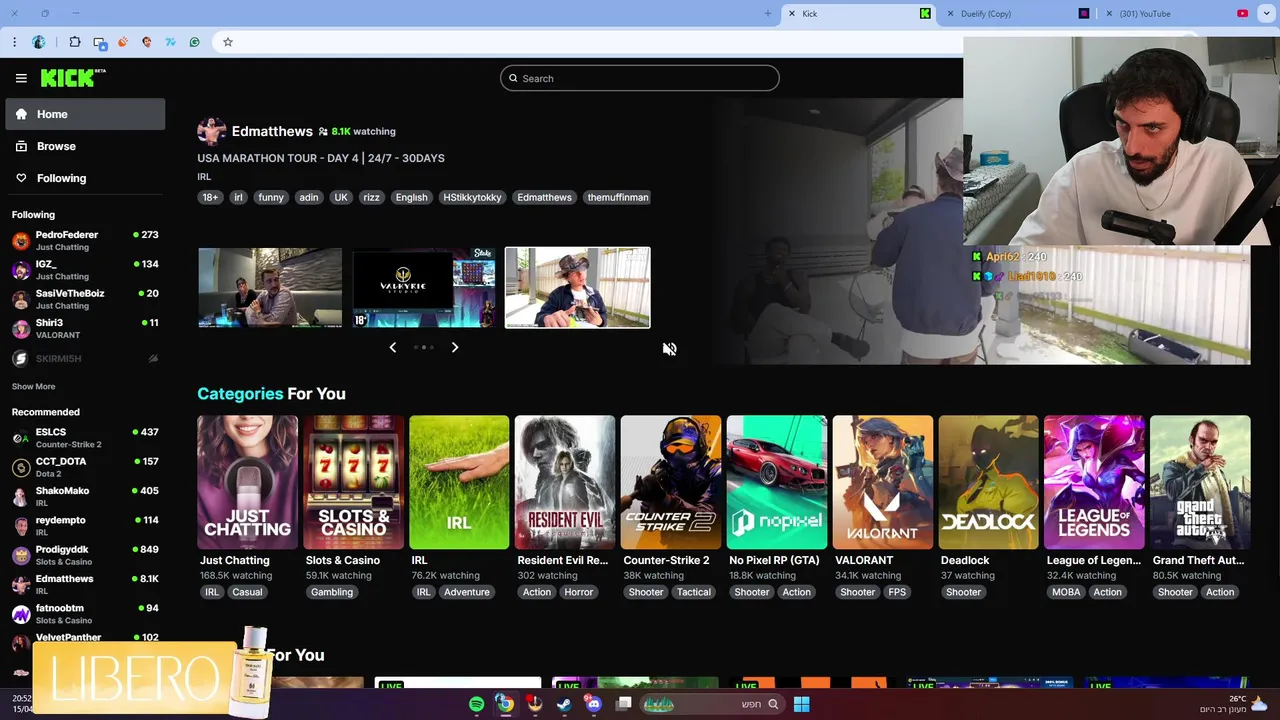
Task: Open the Grand Theft Auto category card
Action: 1200,483
